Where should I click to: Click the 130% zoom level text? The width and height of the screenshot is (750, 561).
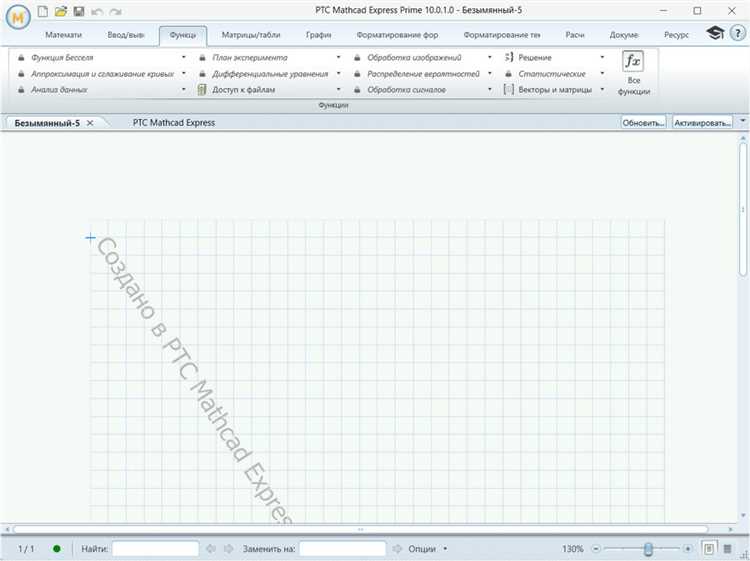[572, 549]
